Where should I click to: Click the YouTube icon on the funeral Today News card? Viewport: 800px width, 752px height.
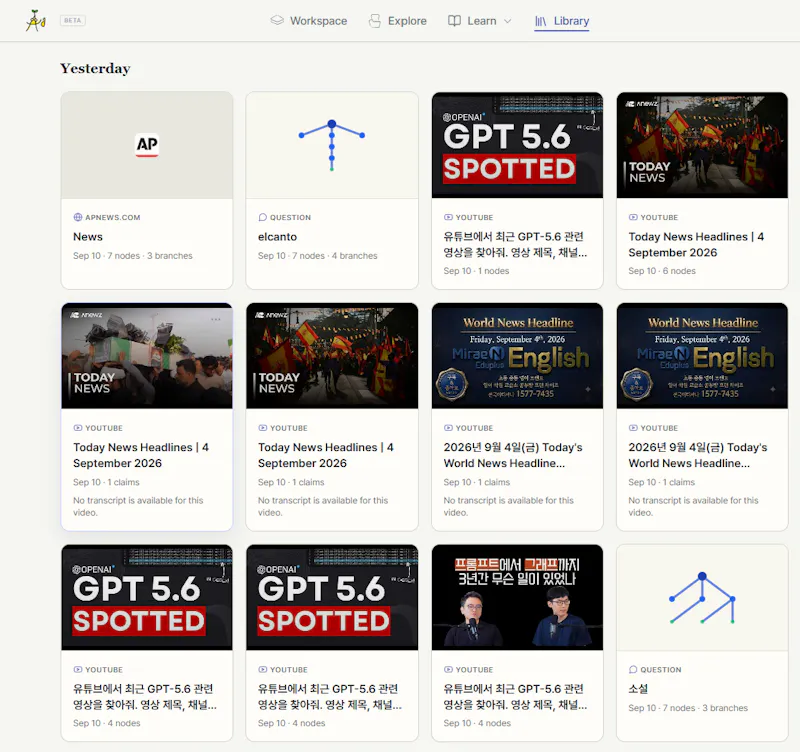coord(78,428)
